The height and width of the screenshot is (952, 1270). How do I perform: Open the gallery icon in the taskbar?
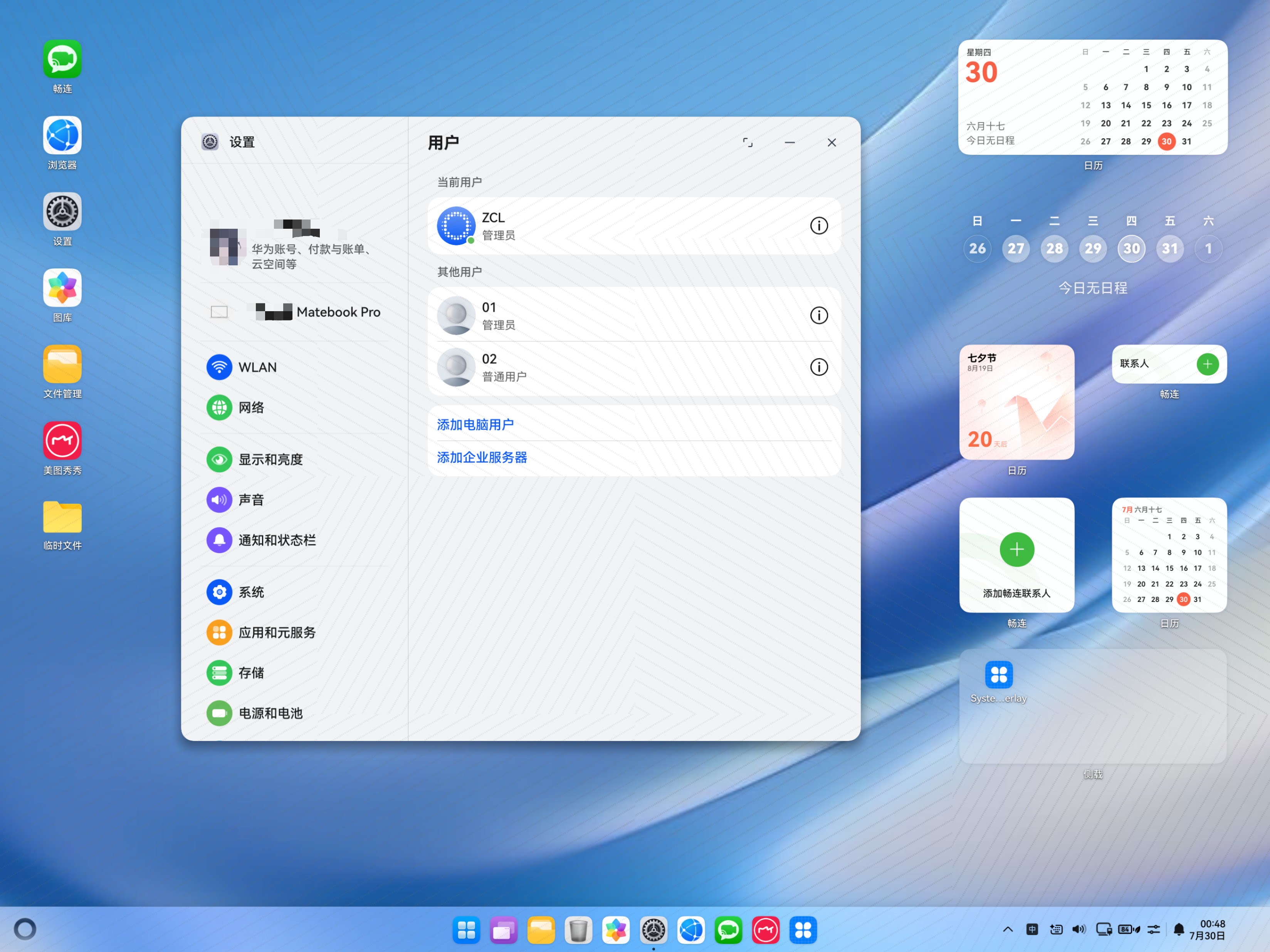[x=616, y=930]
